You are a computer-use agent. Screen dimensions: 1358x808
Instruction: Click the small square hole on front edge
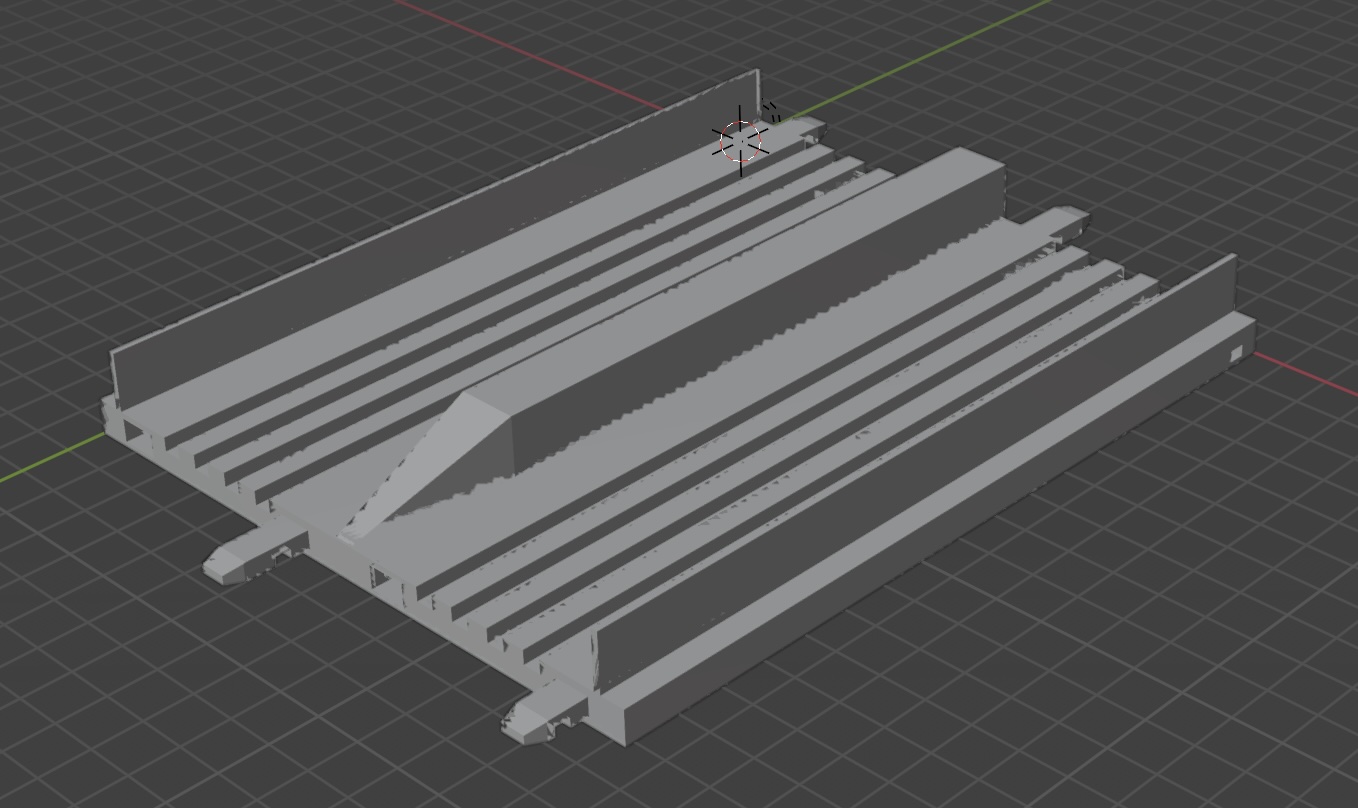[x=380, y=576]
